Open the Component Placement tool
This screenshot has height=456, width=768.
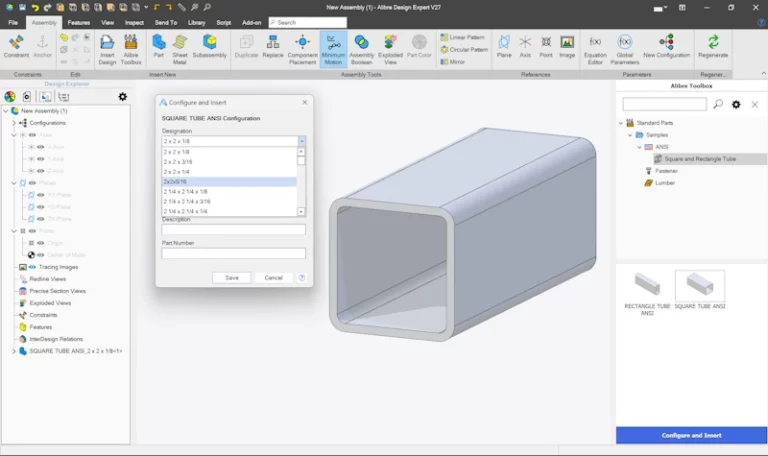pyautogui.click(x=302, y=49)
